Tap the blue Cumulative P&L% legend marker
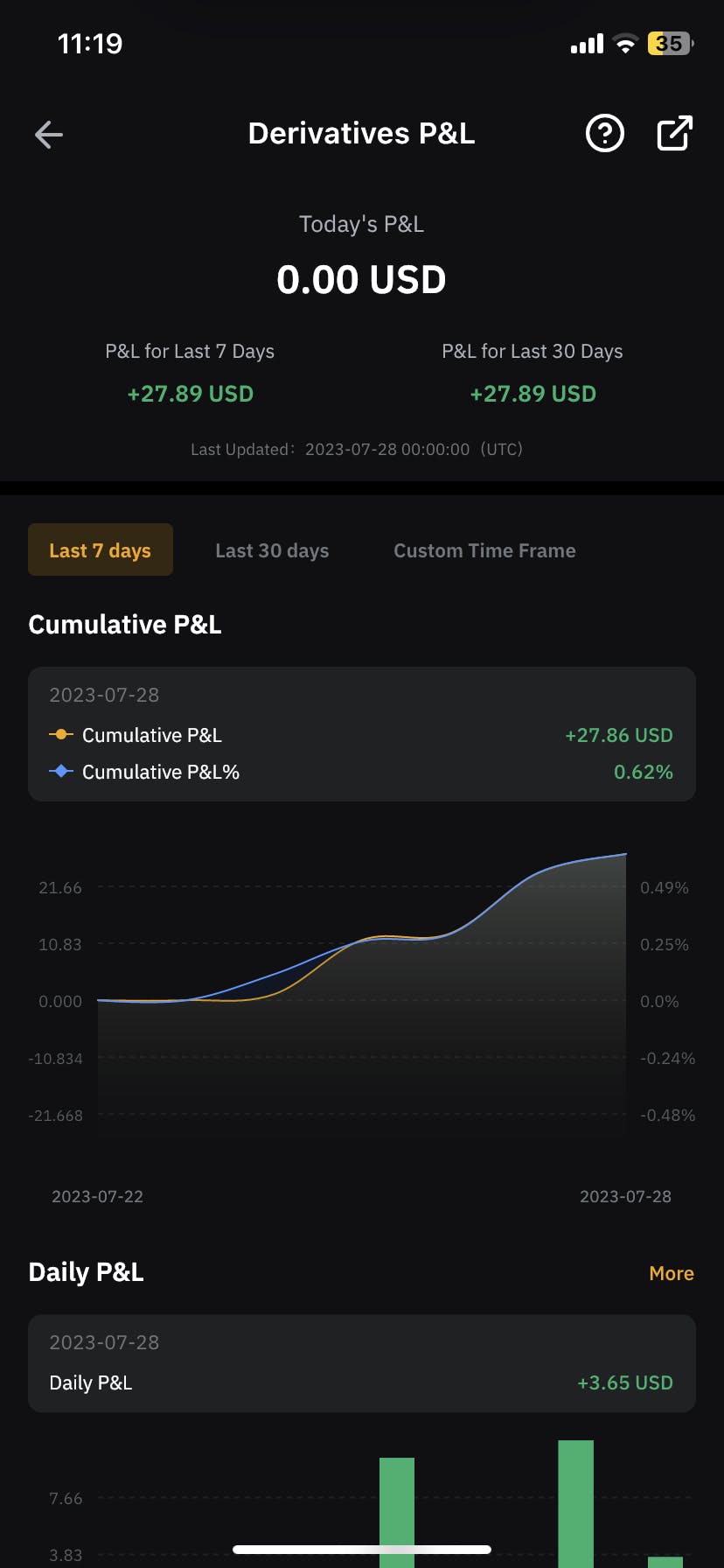 60,772
